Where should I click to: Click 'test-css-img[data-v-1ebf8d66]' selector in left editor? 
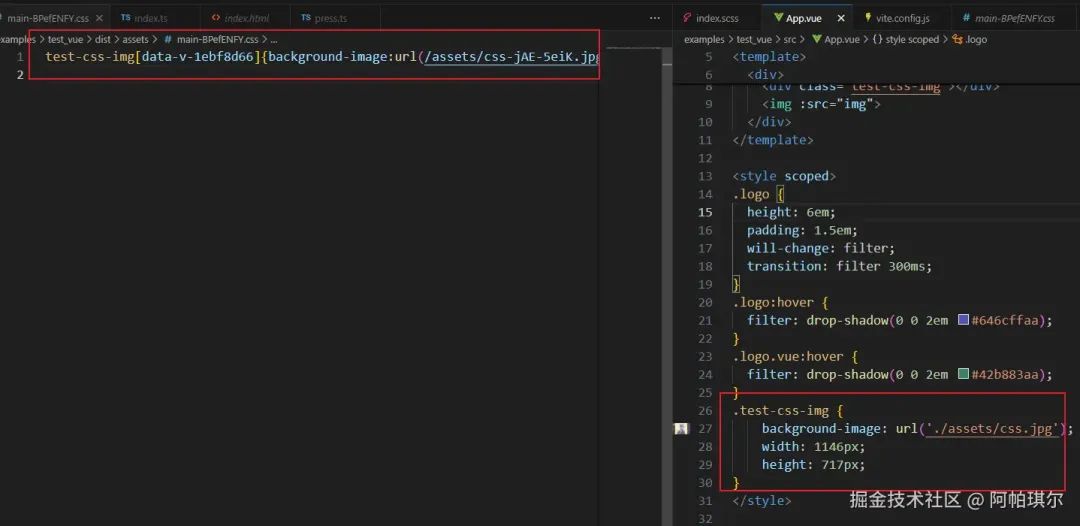[155, 56]
